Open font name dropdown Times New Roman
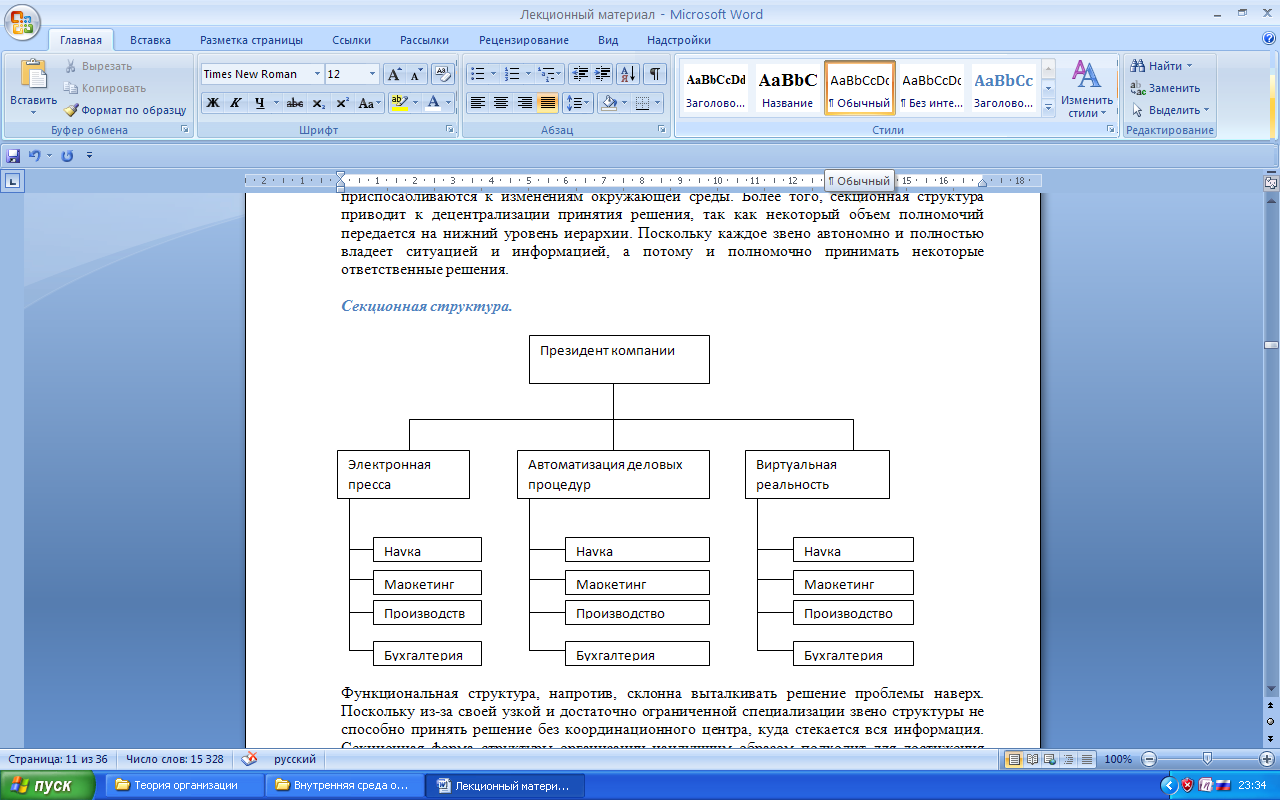The height and width of the screenshot is (800, 1280). pyautogui.click(x=317, y=74)
